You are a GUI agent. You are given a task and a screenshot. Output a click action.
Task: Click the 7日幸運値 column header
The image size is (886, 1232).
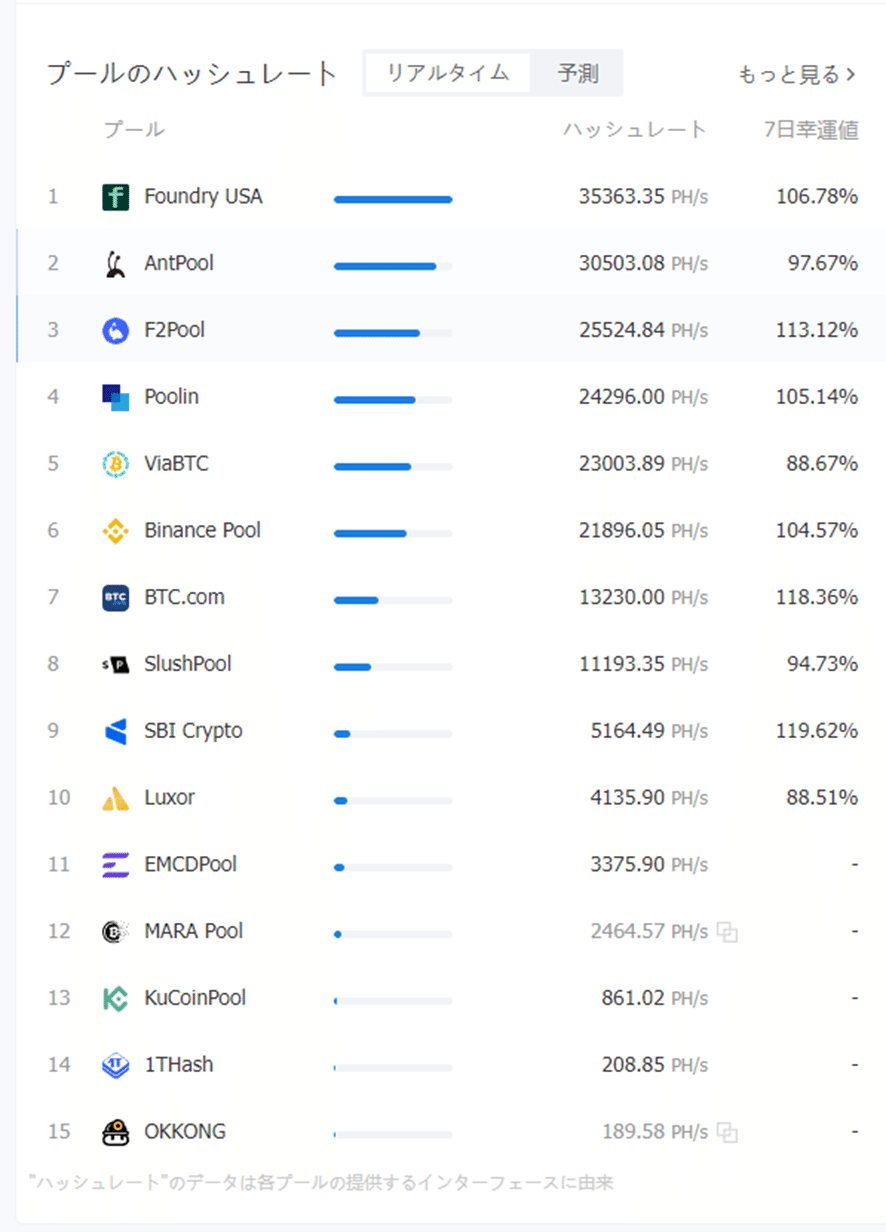pyautogui.click(x=810, y=130)
